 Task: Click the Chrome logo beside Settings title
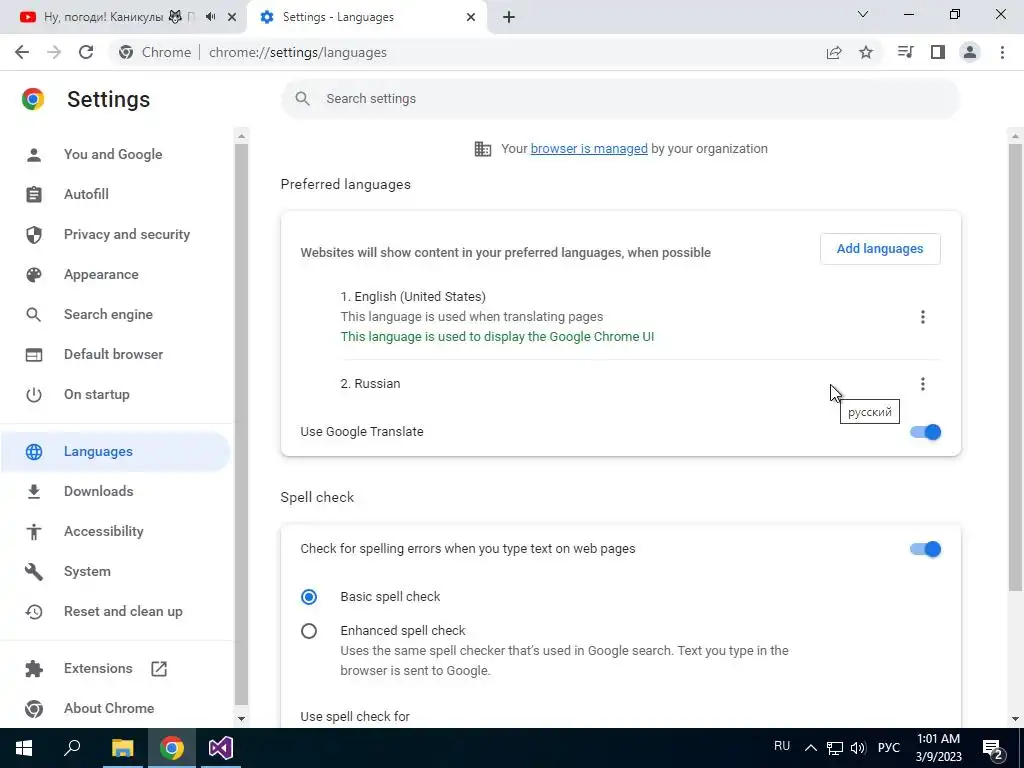click(33, 99)
